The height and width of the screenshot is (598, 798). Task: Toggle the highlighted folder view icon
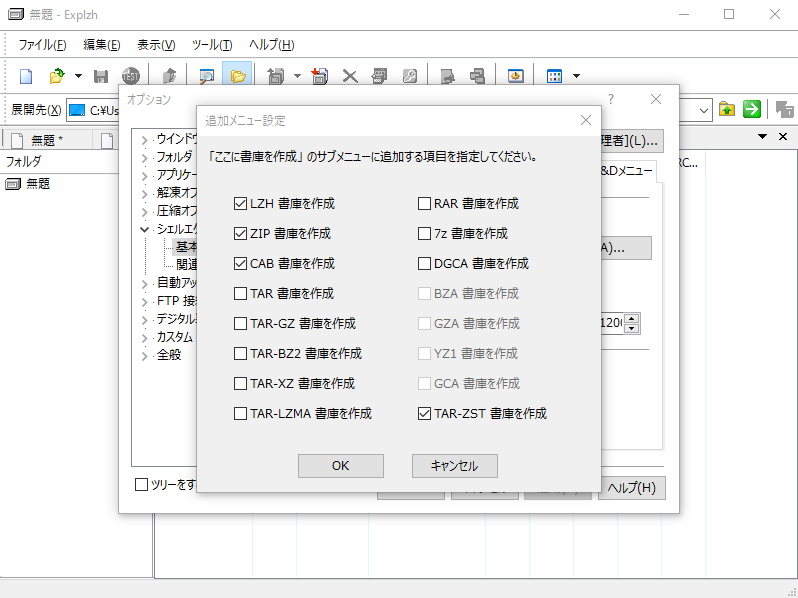point(237,76)
